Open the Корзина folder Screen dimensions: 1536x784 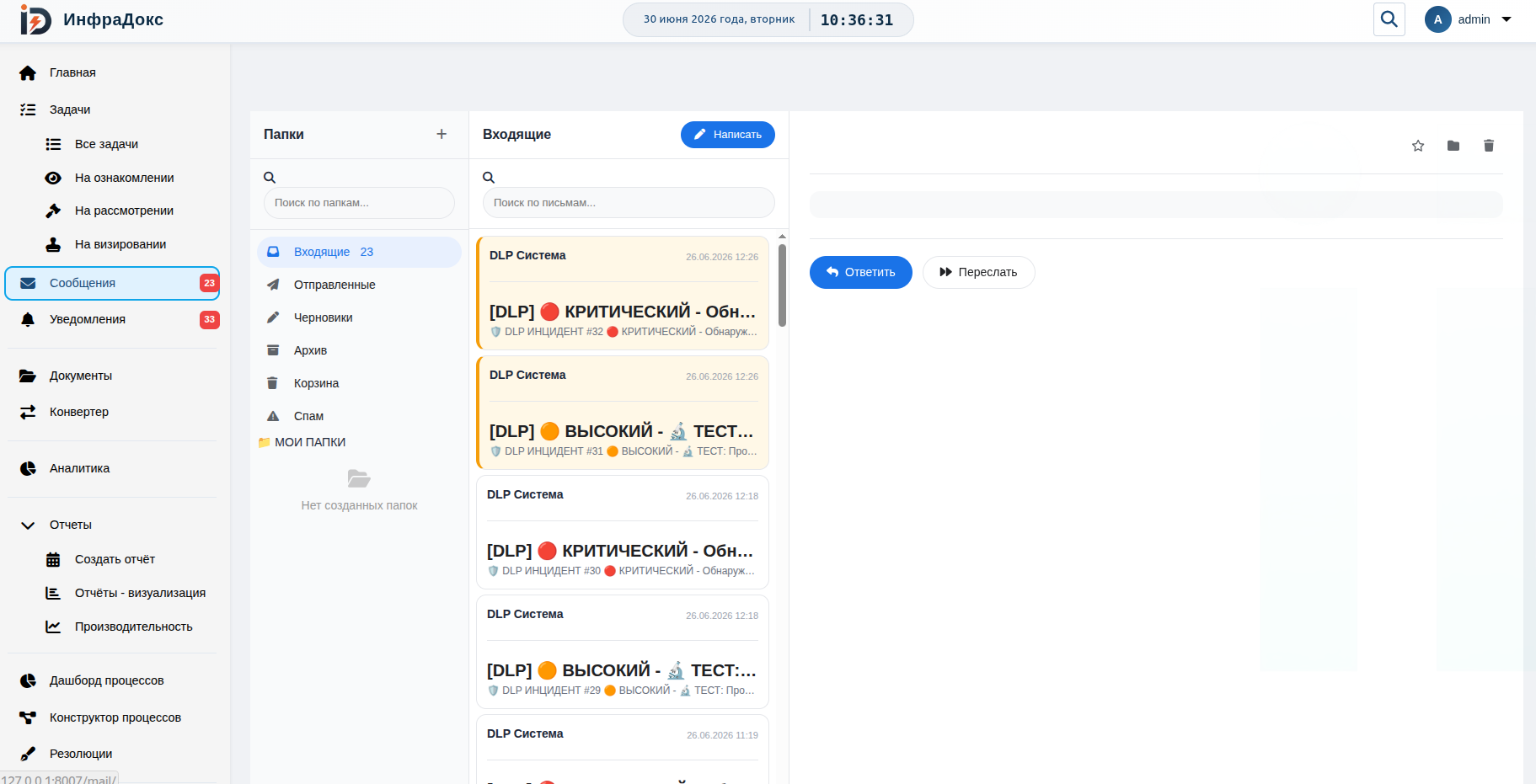pos(359,383)
